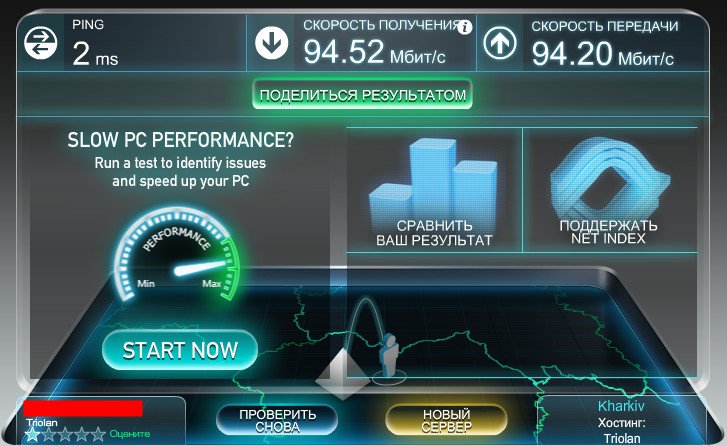This screenshot has height=446, width=727.
Task: Click ПОДЕЛИТЬСЯ РЕЗУЛЬТАТОМ button
Action: (x=363, y=95)
